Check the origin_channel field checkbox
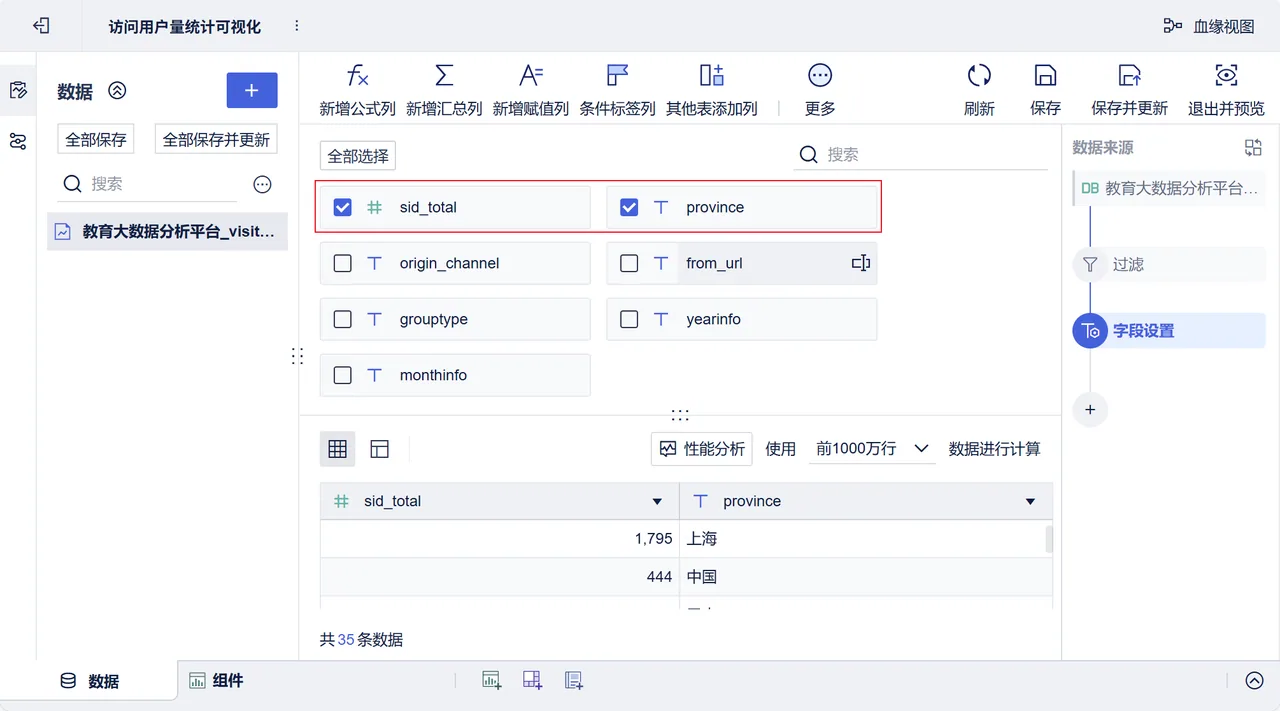Image resolution: width=1280 pixels, height=711 pixels. pos(343,263)
